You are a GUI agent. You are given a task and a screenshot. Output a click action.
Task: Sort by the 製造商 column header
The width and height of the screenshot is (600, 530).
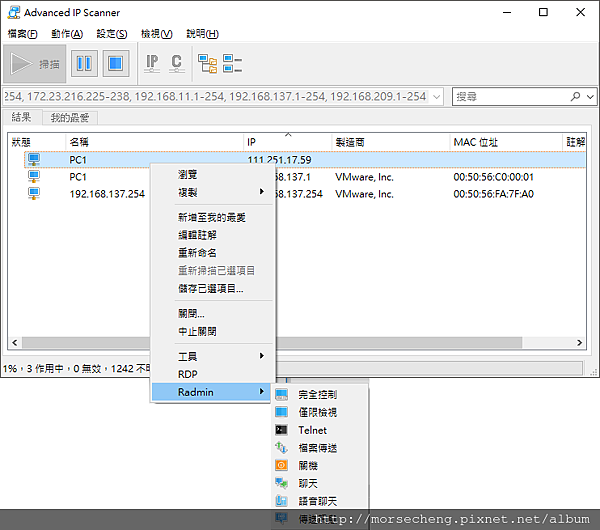click(x=390, y=142)
